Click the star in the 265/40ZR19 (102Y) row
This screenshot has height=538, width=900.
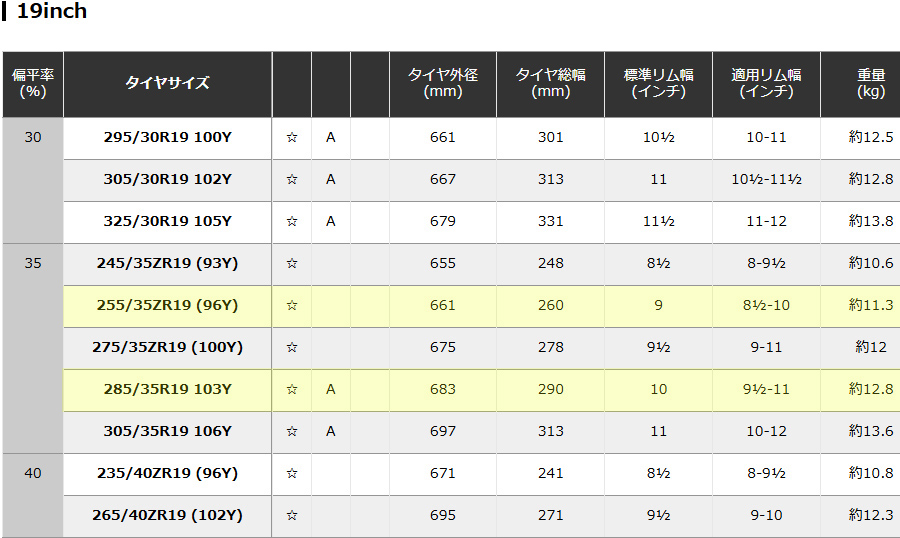tap(292, 515)
